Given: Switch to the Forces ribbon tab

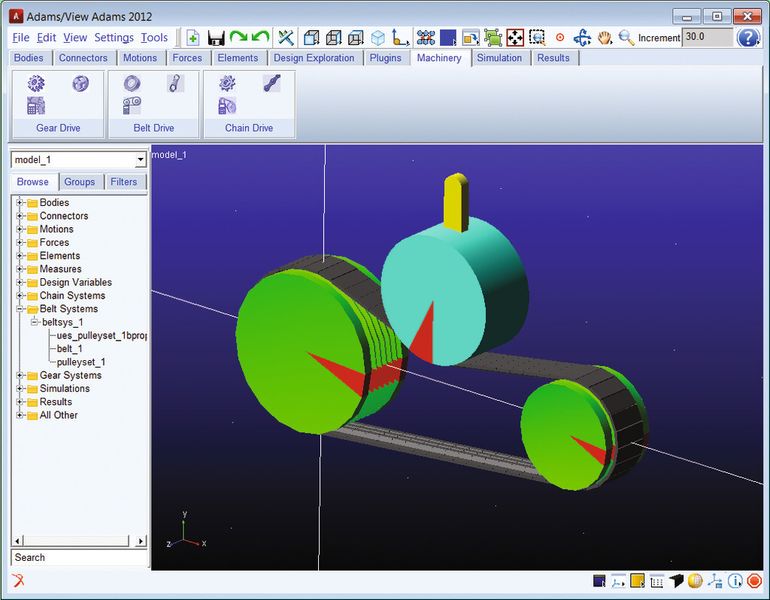Looking at the screenshot, I should tap(187, 58).
